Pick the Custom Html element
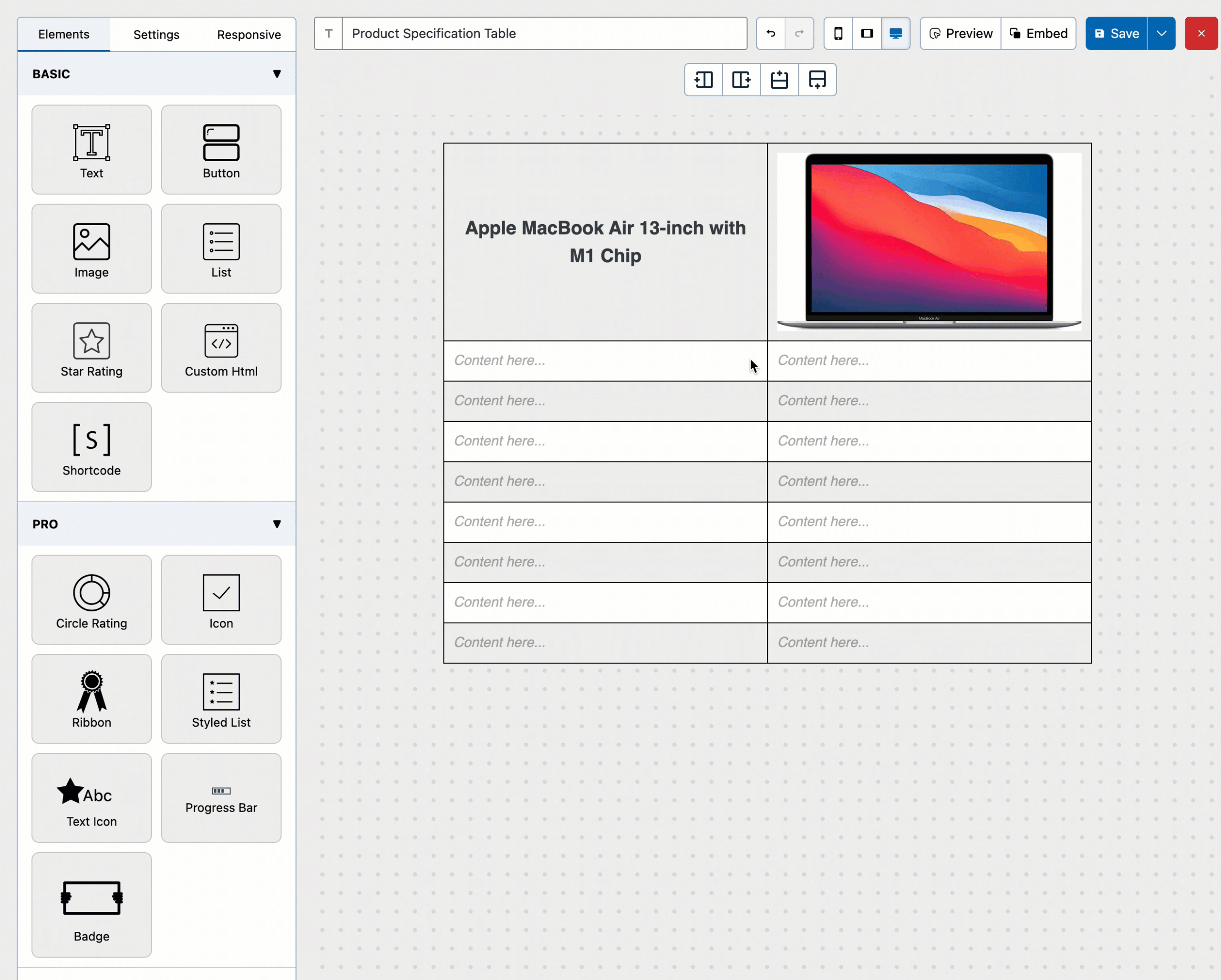This screenshot has width=1221, height=980. (221, 348)
